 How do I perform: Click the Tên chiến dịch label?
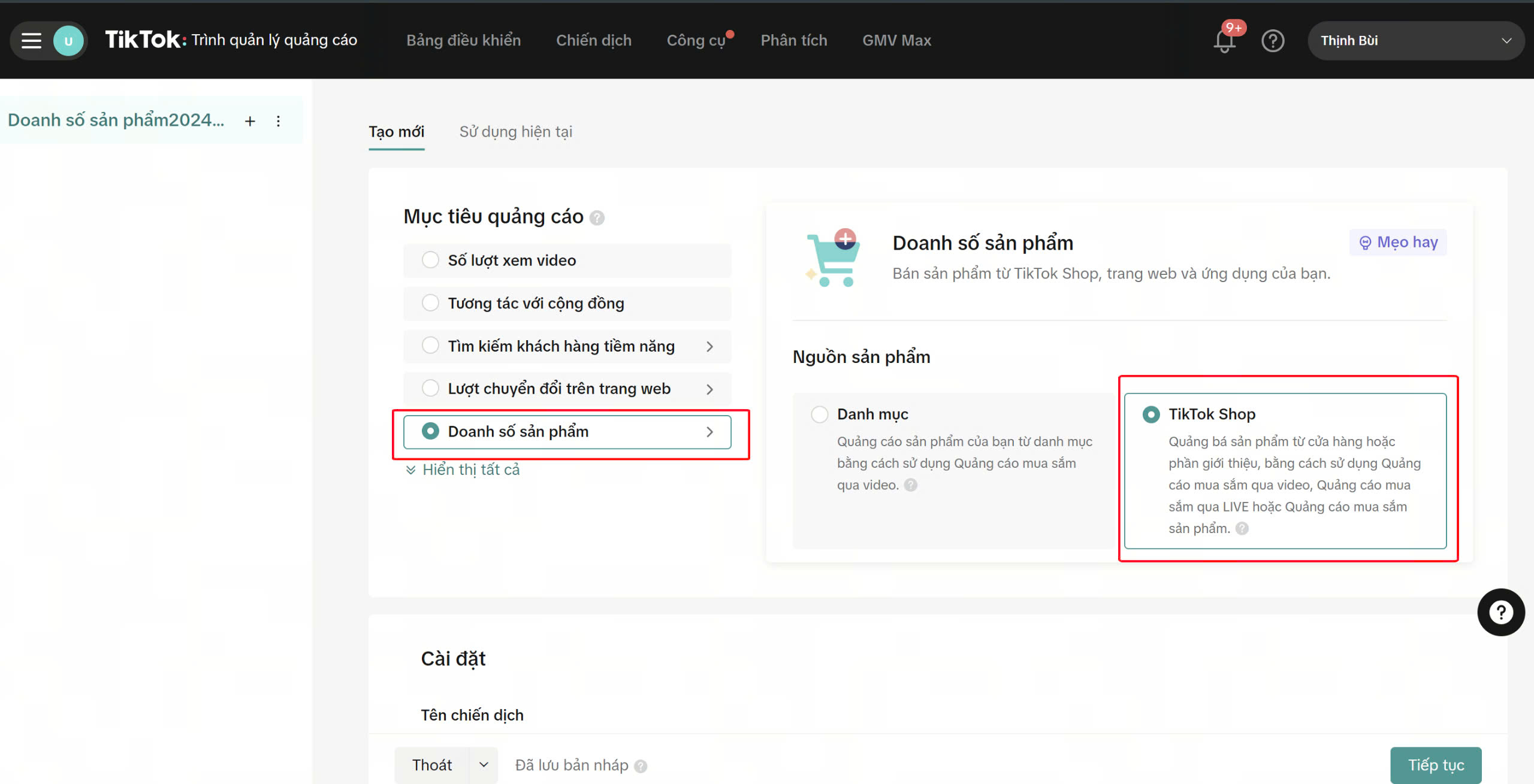pos(472,715)
